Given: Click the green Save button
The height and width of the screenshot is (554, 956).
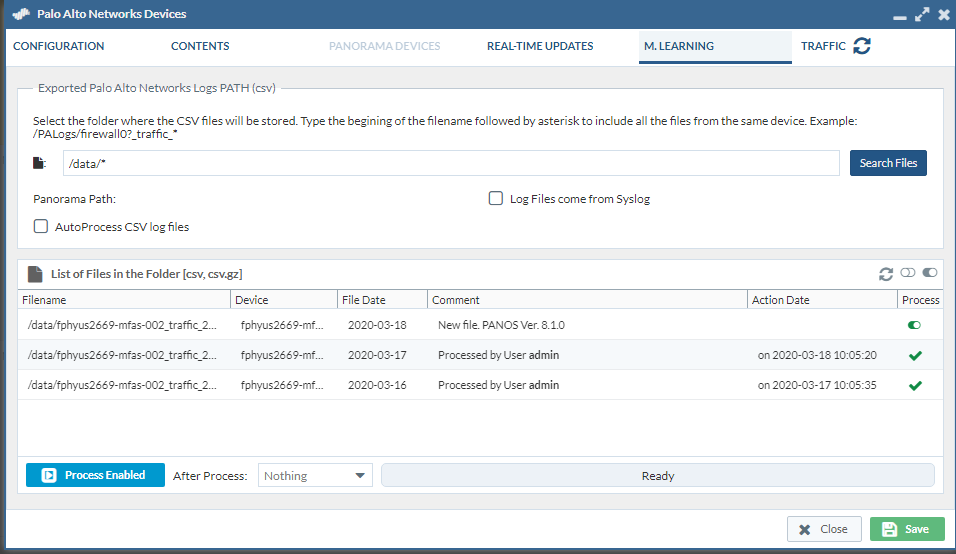Looking at the screenshot, I should coord(906,529).
